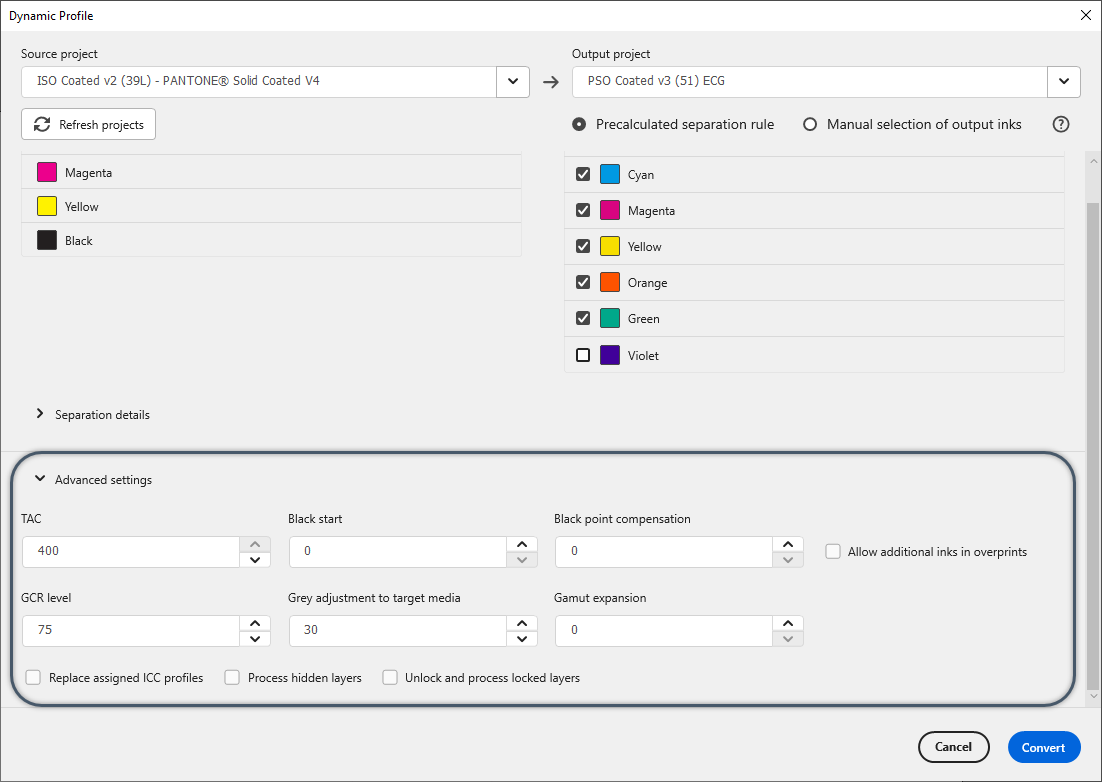Click the Refresh projects circular arrows icon
1102x782 pixels.
tap(41, 124)
